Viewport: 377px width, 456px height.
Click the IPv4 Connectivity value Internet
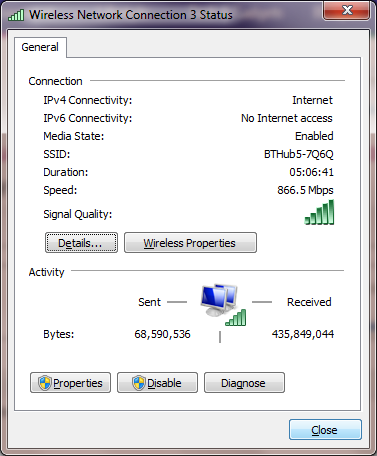point(312,100)
